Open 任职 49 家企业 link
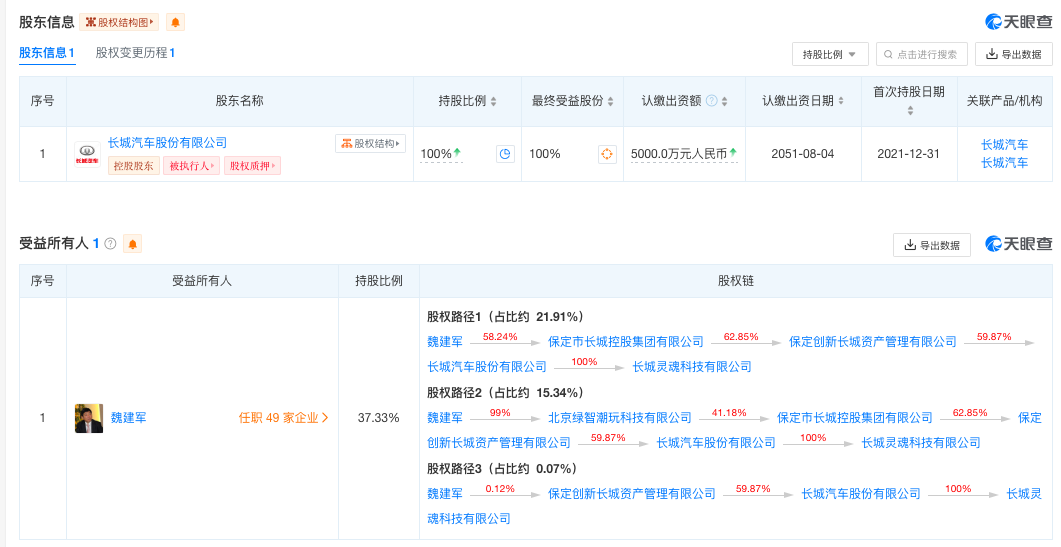 284,418
